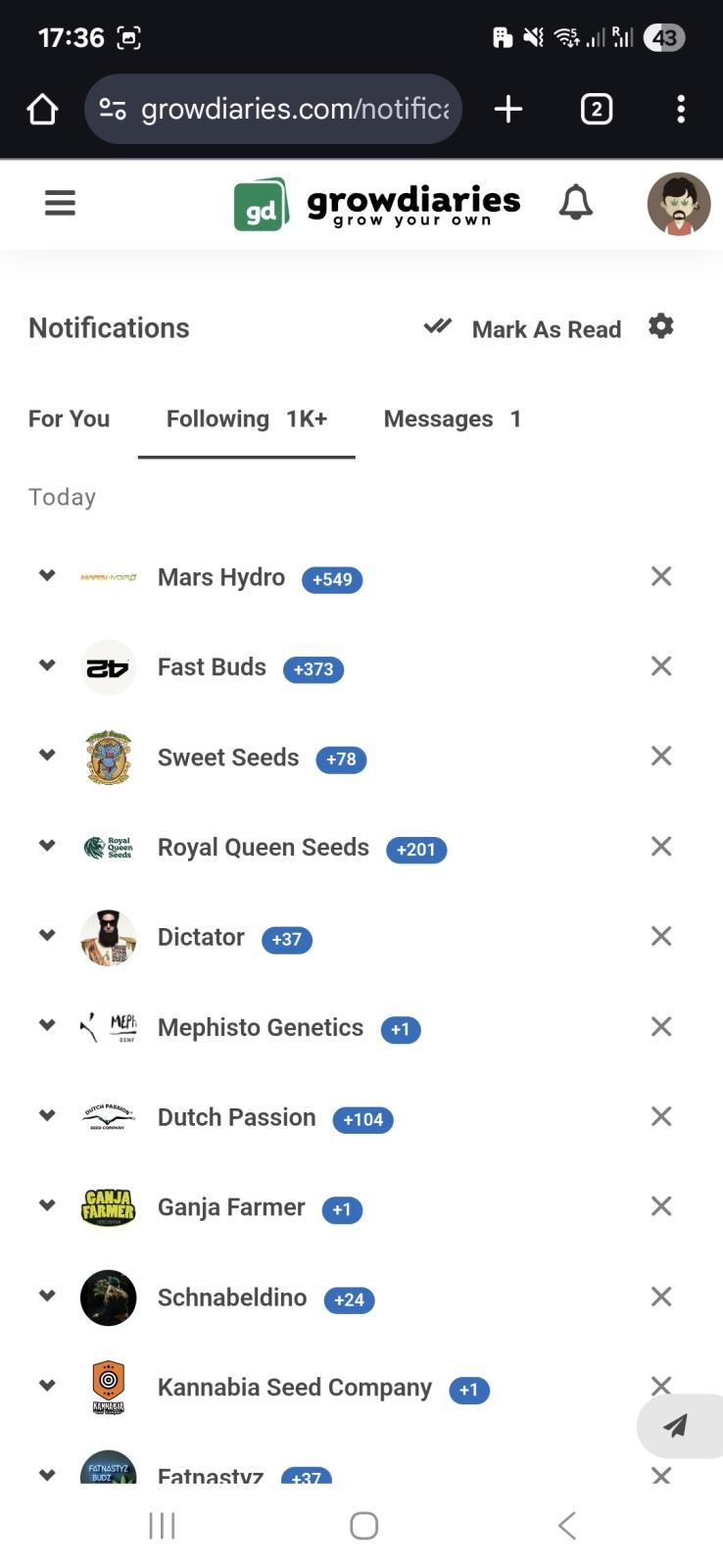Viewport: 723px width, 1568px height.
Task: Go to browser home
Action: (42, 109)
